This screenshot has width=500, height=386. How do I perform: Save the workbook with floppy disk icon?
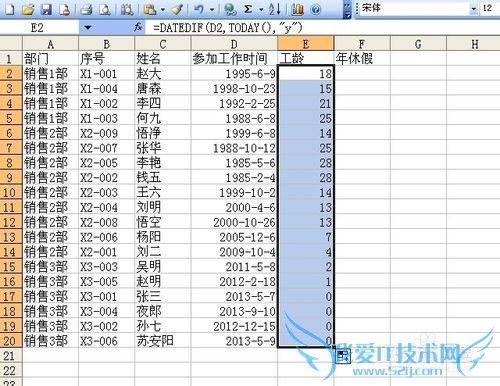(x=46, y=9)
